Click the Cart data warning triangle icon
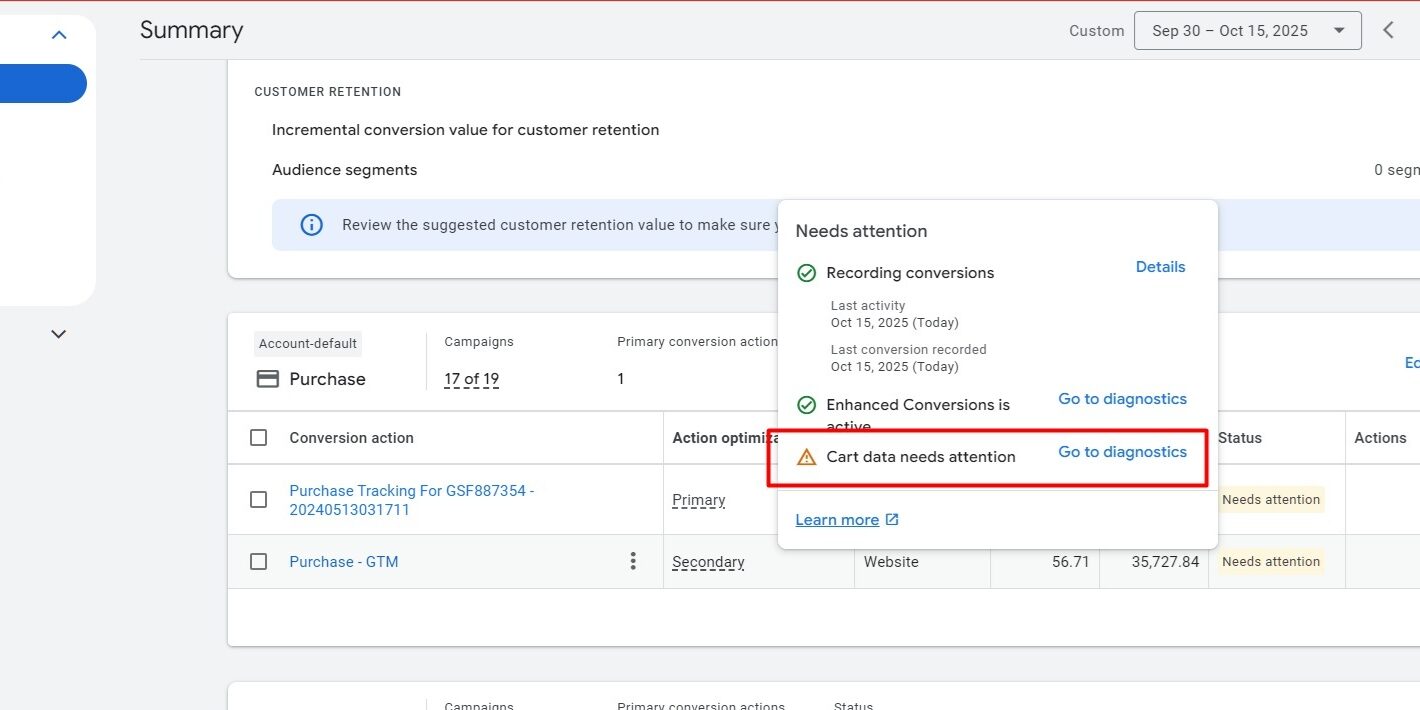The image size is (1420, 710). (806, 457)
